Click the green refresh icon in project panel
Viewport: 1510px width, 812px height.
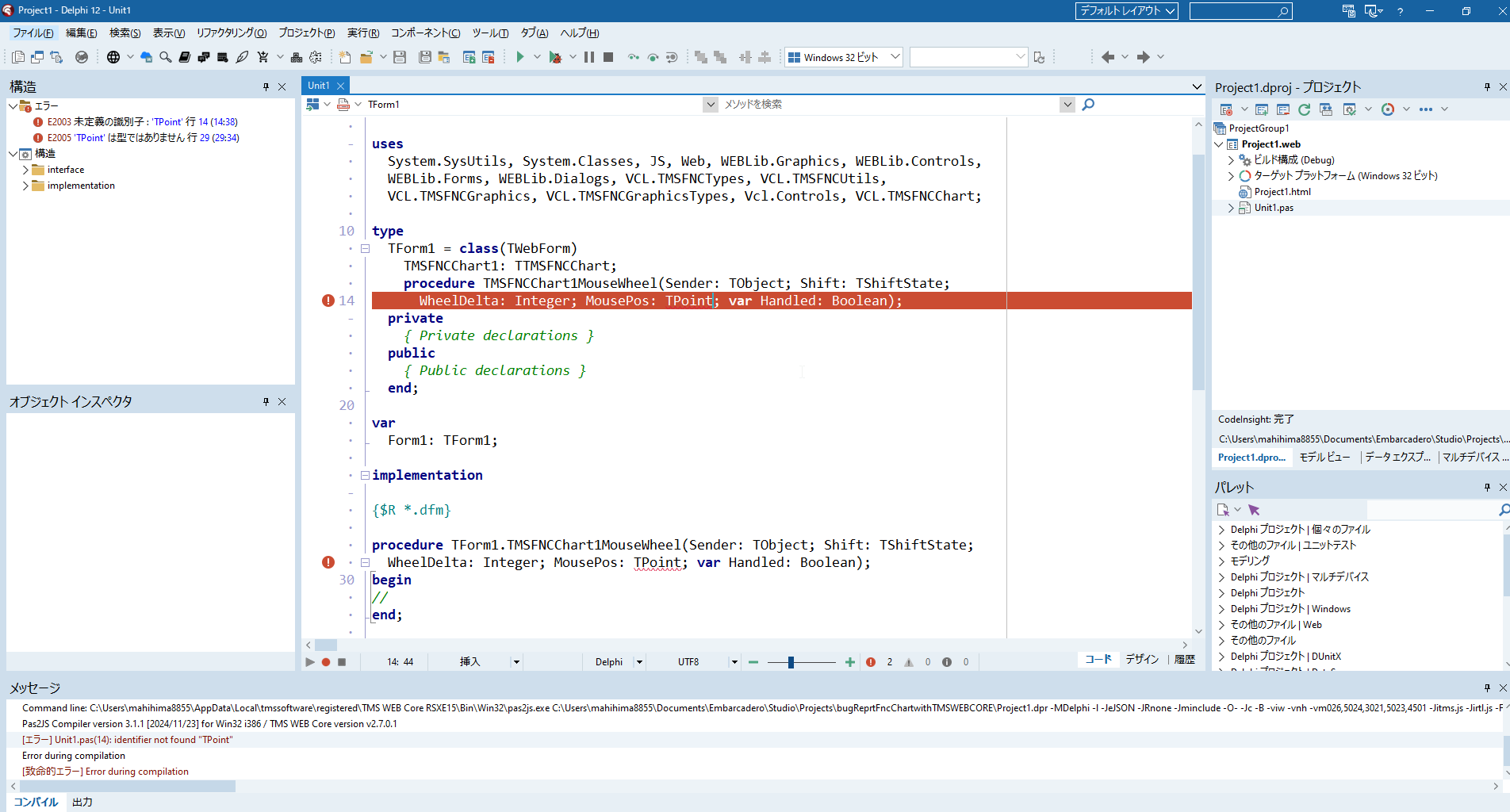point(1304,109)
